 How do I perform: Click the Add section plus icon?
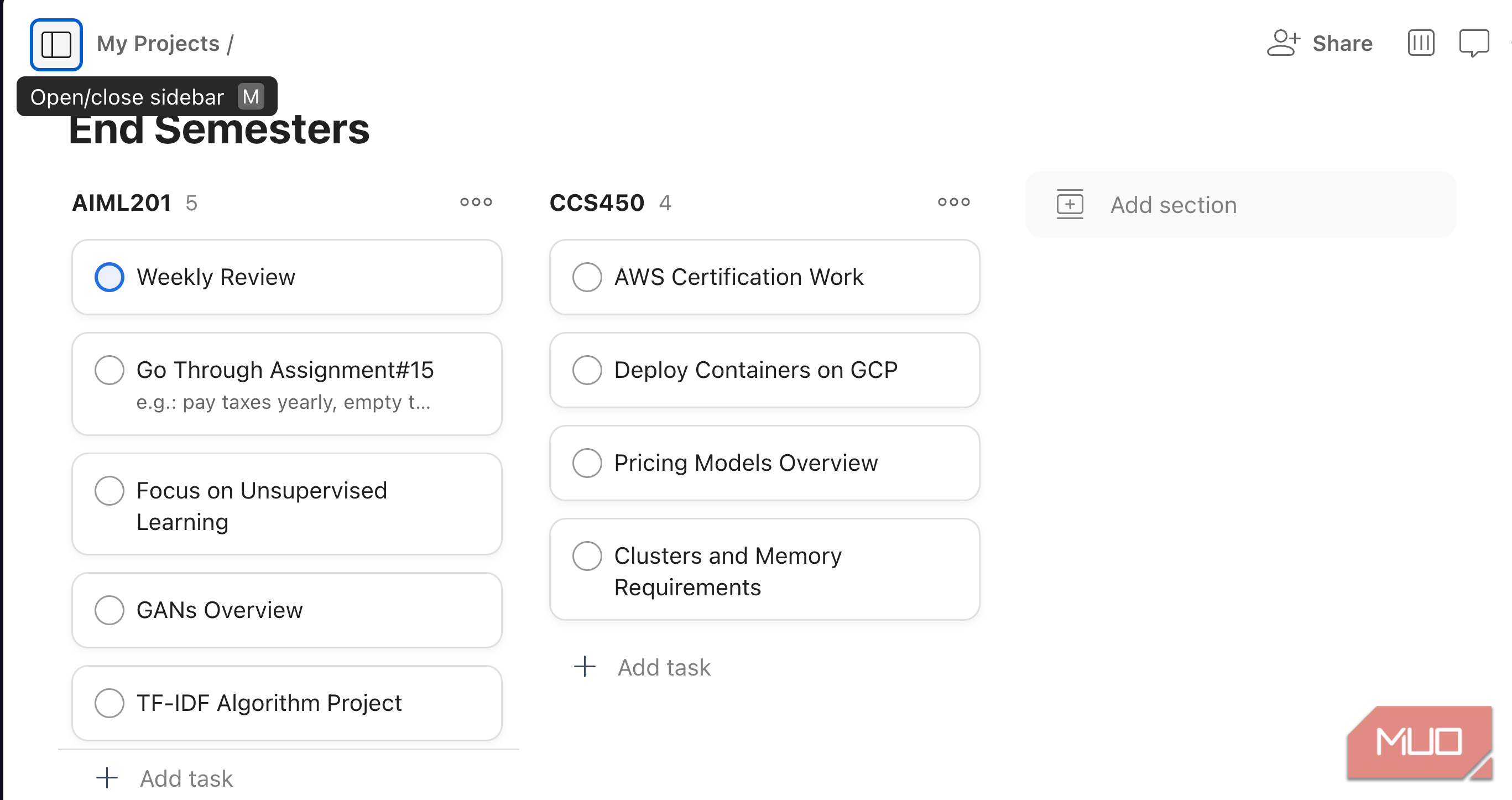[1070, 204]
